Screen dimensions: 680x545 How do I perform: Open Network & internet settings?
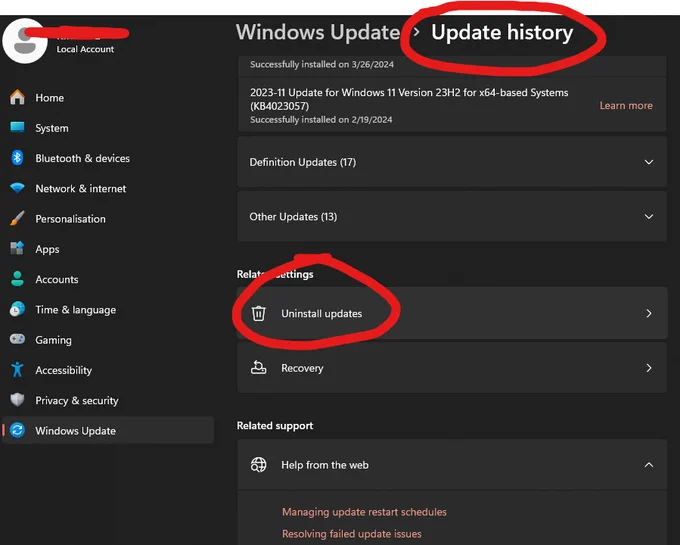tap(108, 189)
